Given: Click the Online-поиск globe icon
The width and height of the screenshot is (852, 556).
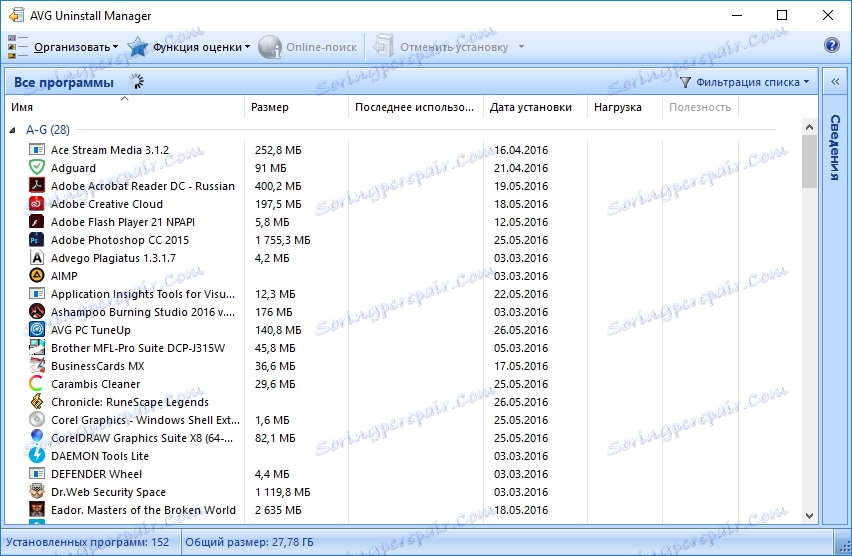Looking at the screenshot, I should coord(270,47).
